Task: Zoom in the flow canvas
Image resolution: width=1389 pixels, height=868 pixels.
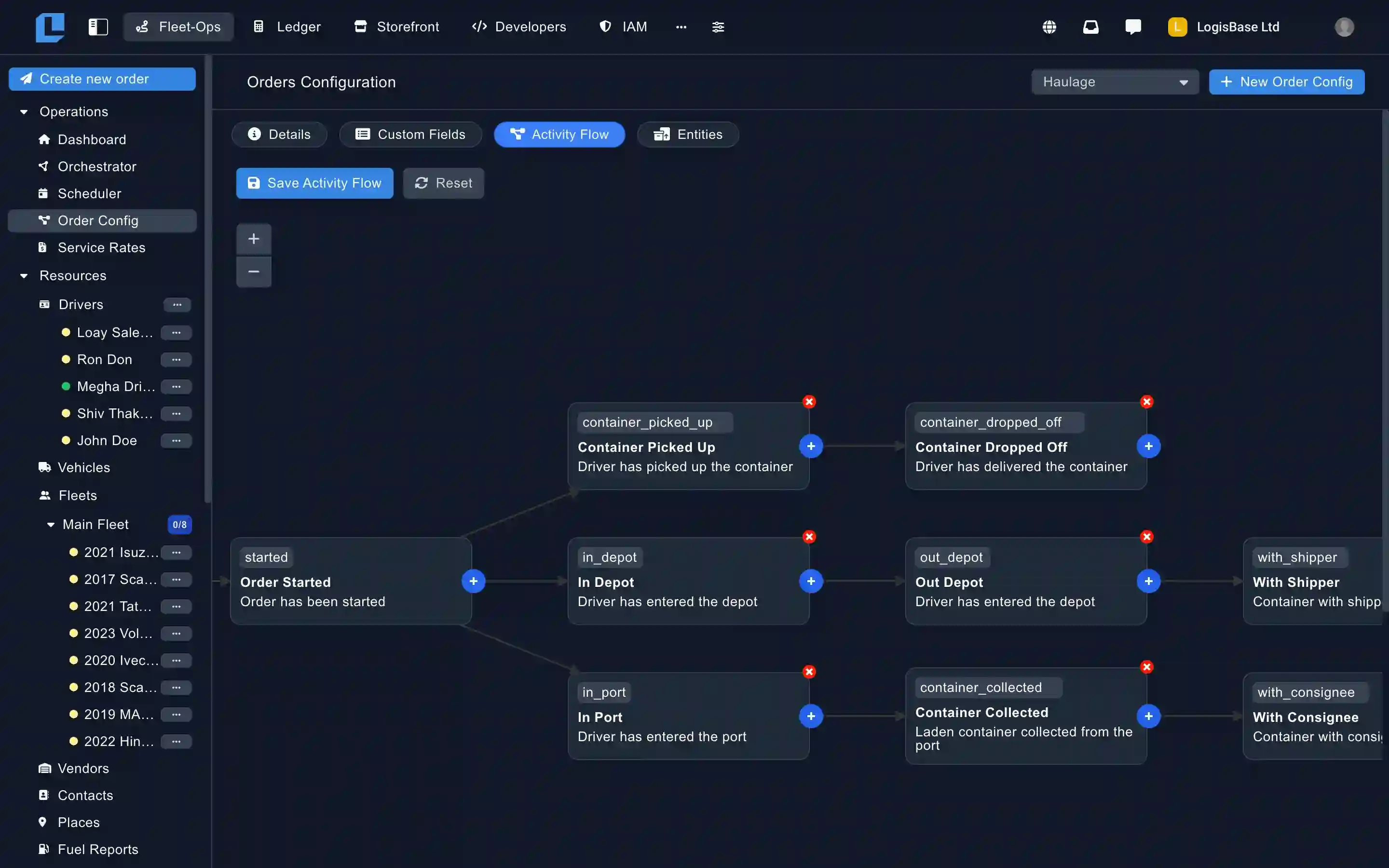Action: [x=254, y=239]
